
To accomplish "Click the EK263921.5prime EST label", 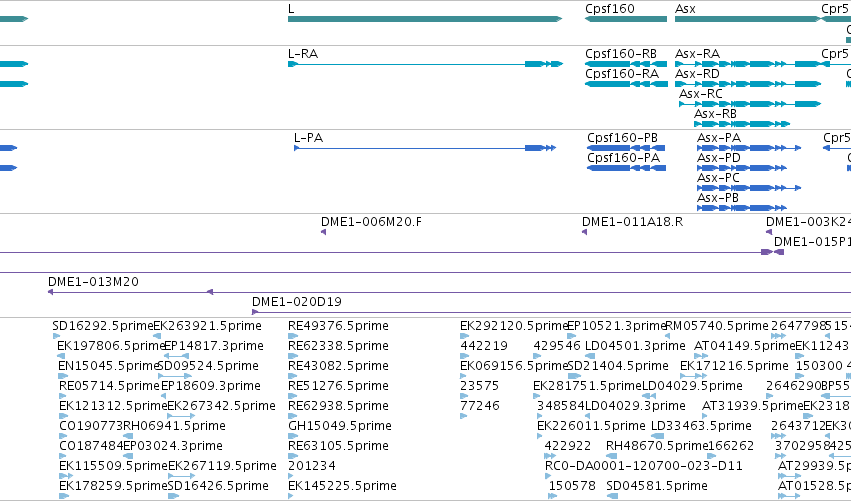I will coord(207,326).
